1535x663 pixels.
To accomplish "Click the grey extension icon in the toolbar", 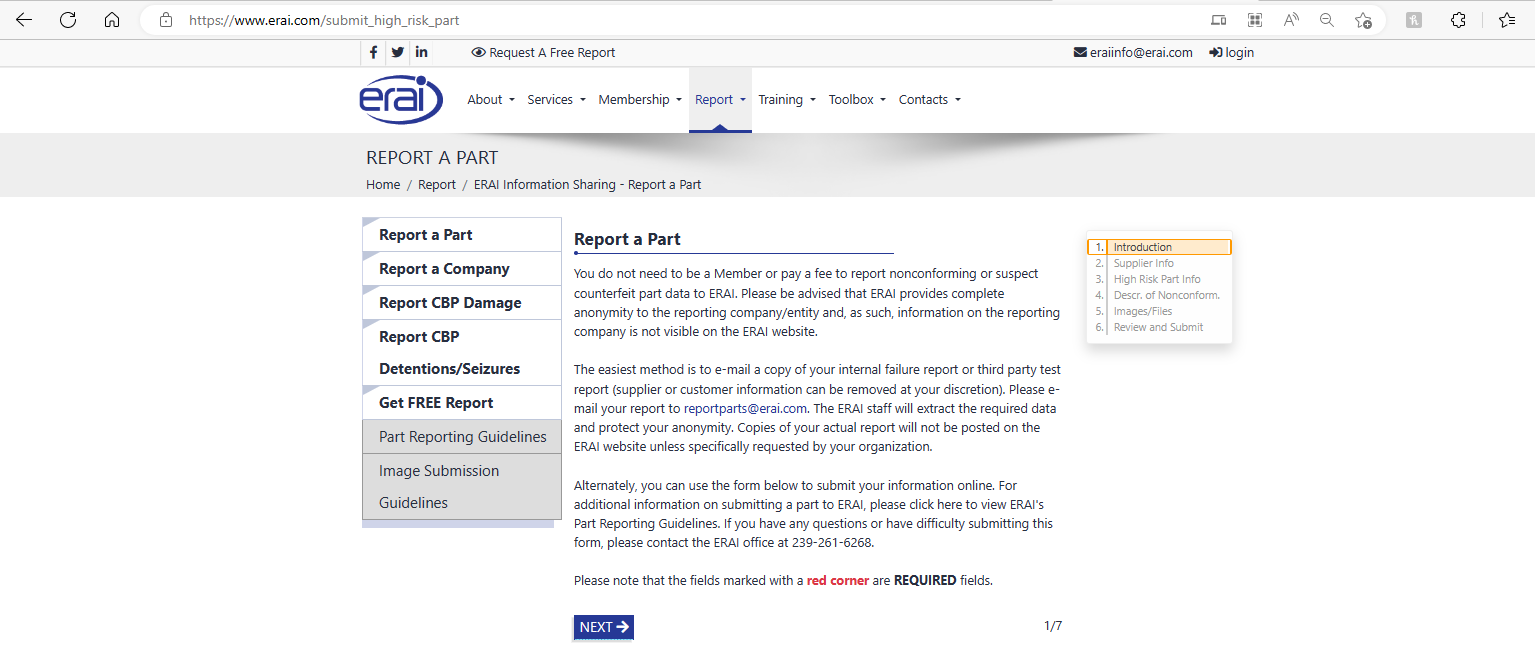I will click(1413, 20).
